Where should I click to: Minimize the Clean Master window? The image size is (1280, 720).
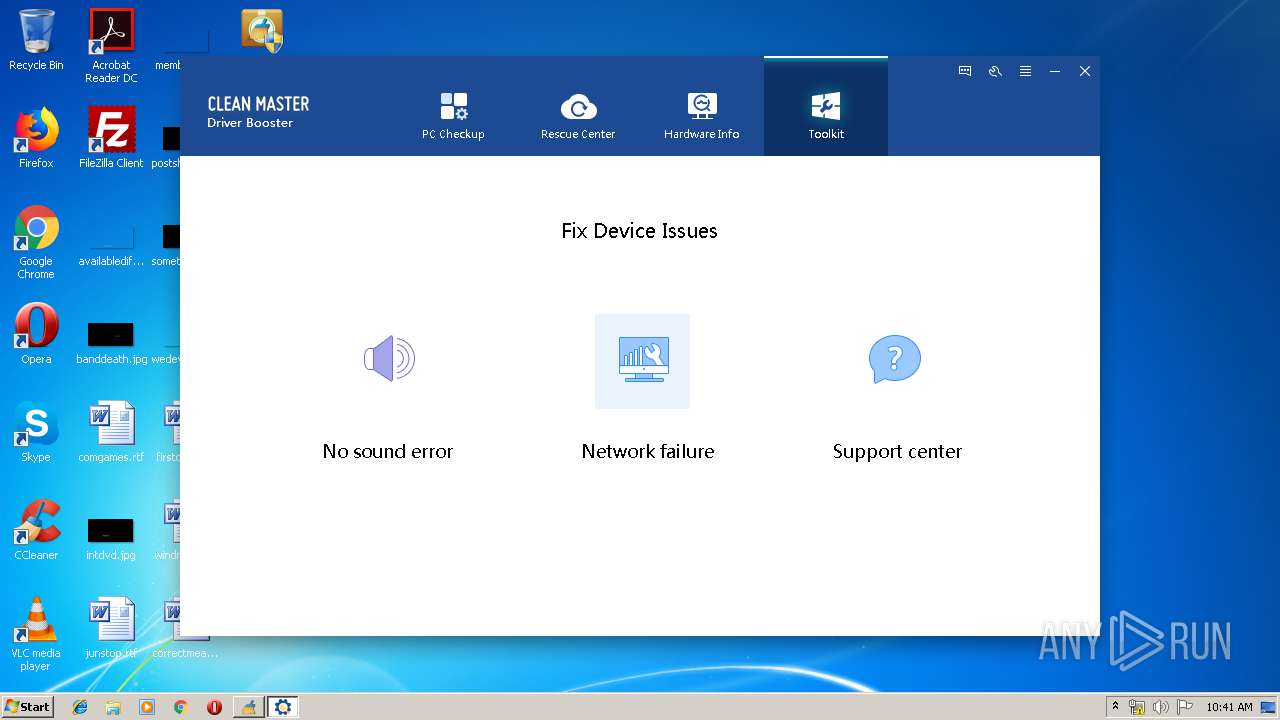click(1055, 71)
